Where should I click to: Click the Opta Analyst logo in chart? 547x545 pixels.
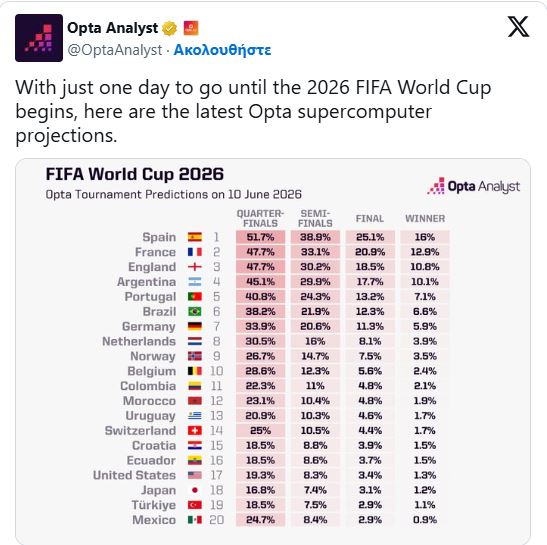(474, 186)
